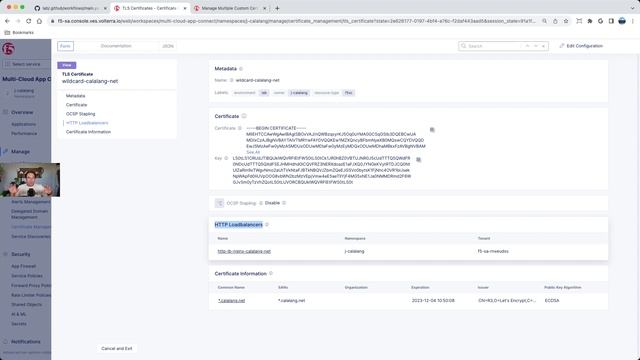This screenshot has width=640, height=360.
Task: Open the *.catalang.net common name link
Action: 231,300
